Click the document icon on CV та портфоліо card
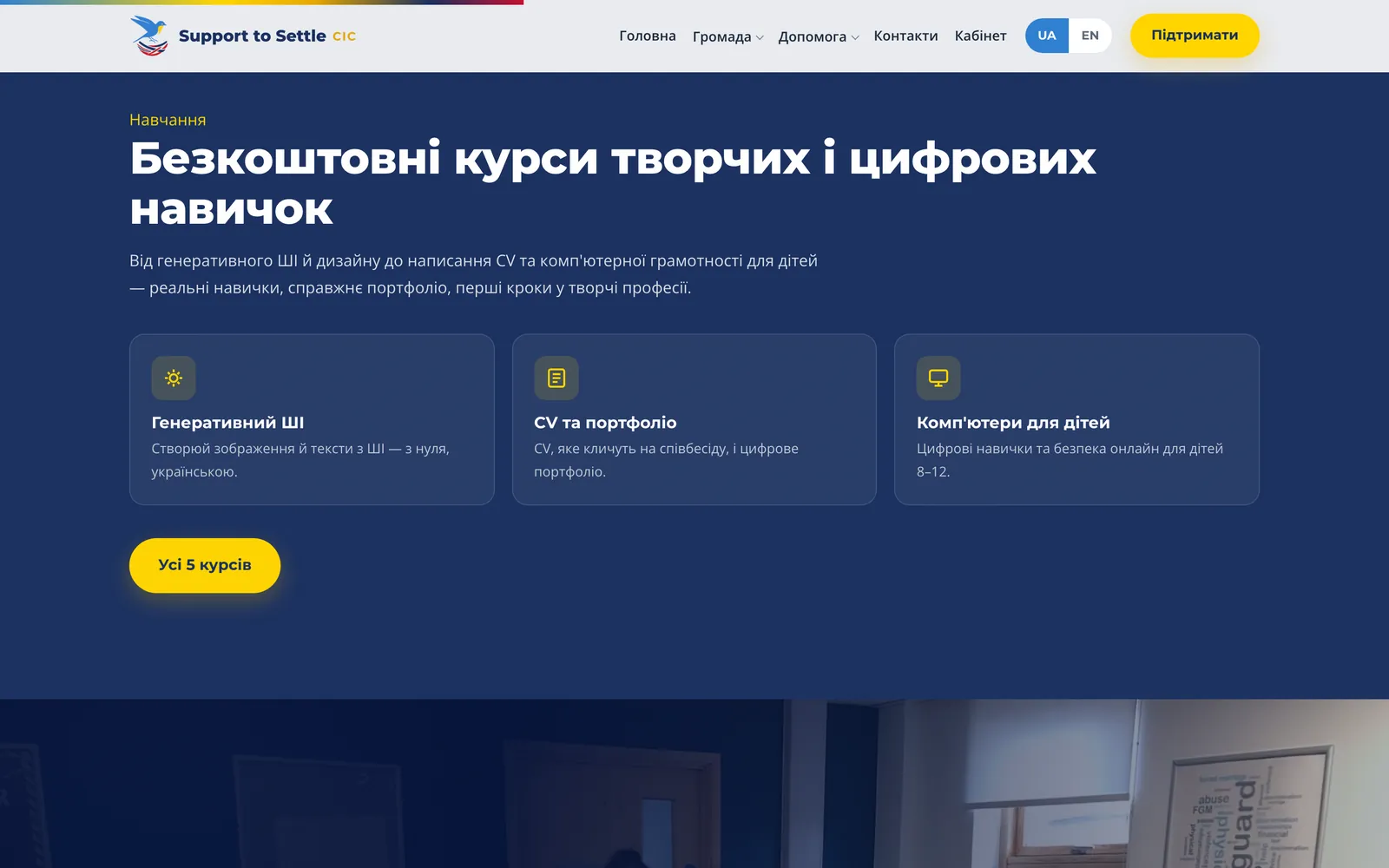The width and height of the screenshot is (1389, 868). (556, 378)
